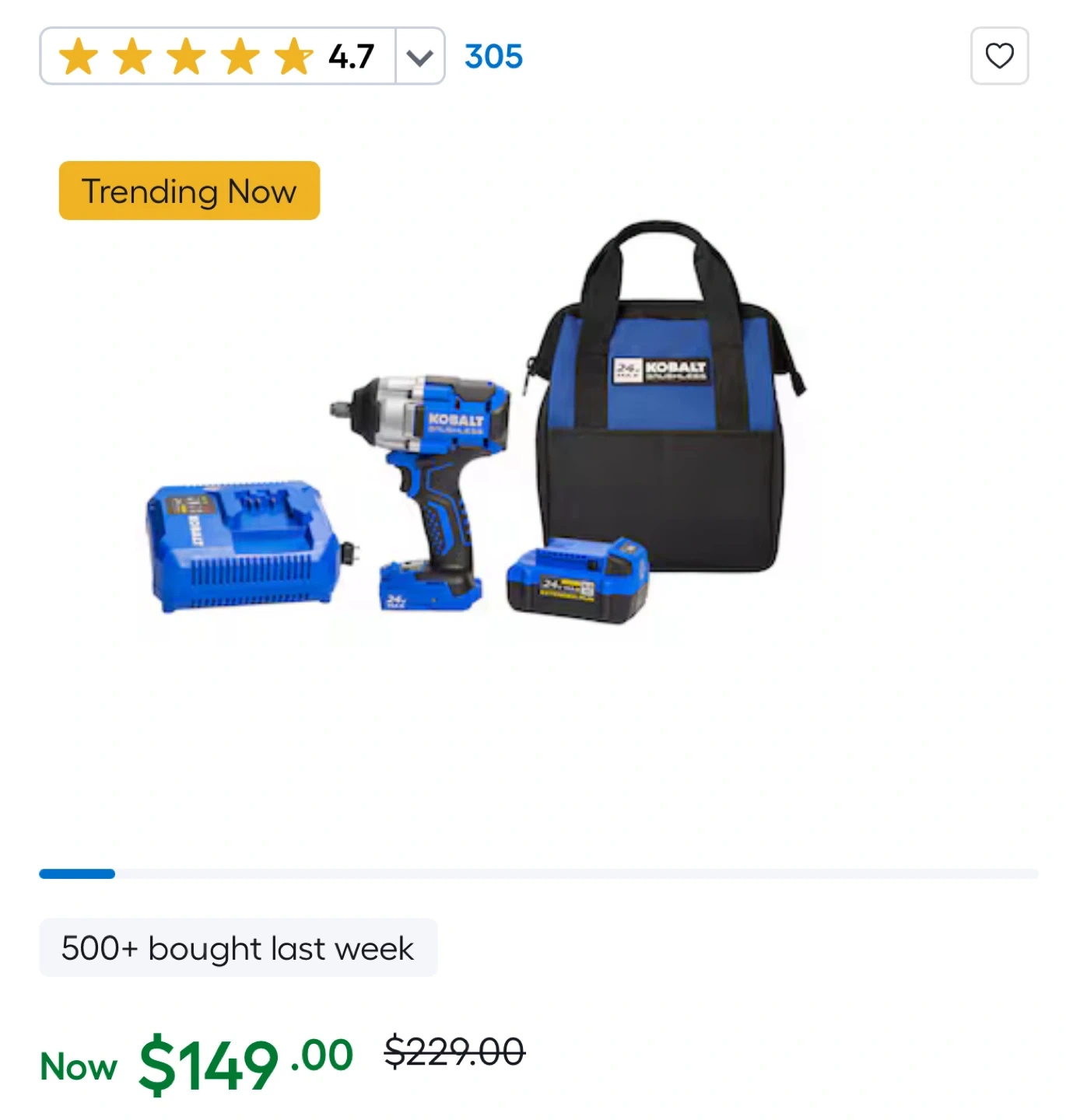Click the Now $149.00 sale price
The height and width of the screenshot is (1120, 1066).
coord(197,1063)
